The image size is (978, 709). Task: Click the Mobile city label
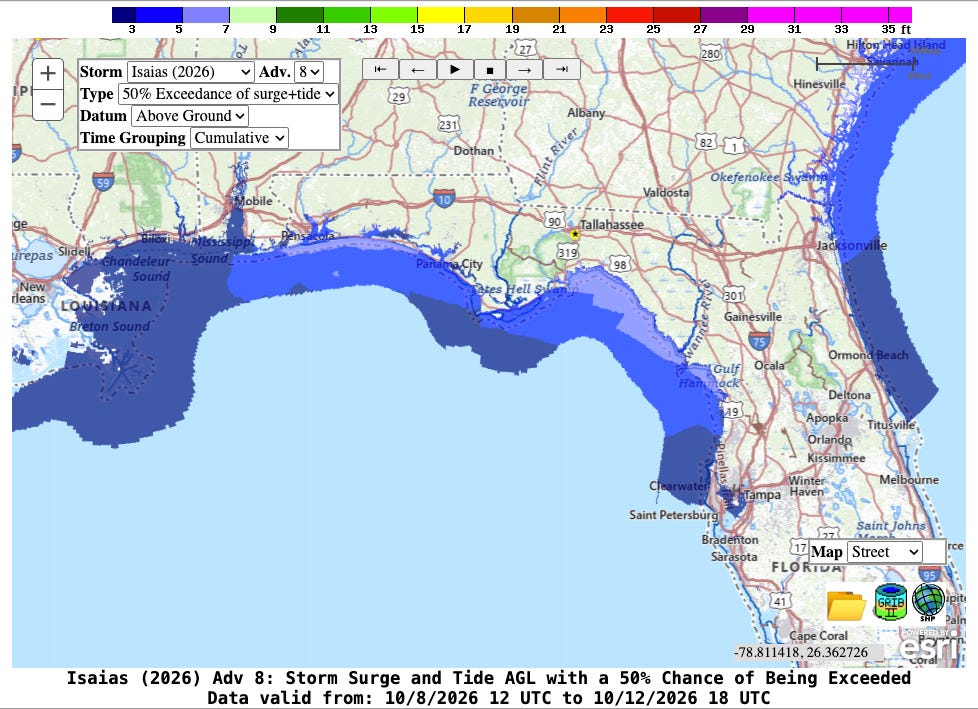click(x=253, y=201)
